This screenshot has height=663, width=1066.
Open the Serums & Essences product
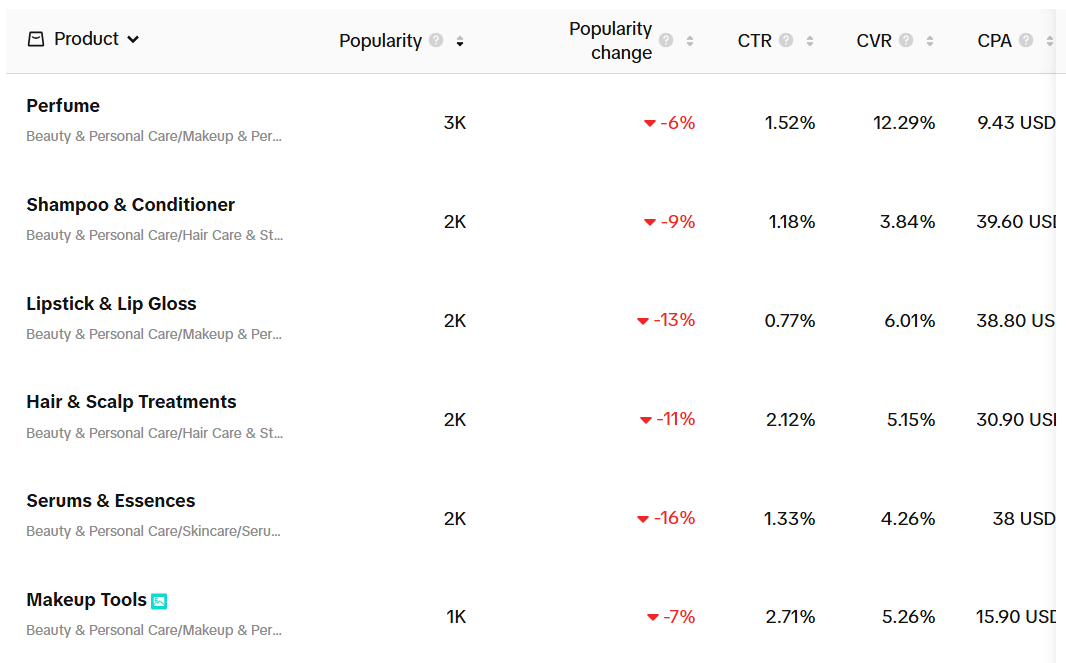click(110, 501)
